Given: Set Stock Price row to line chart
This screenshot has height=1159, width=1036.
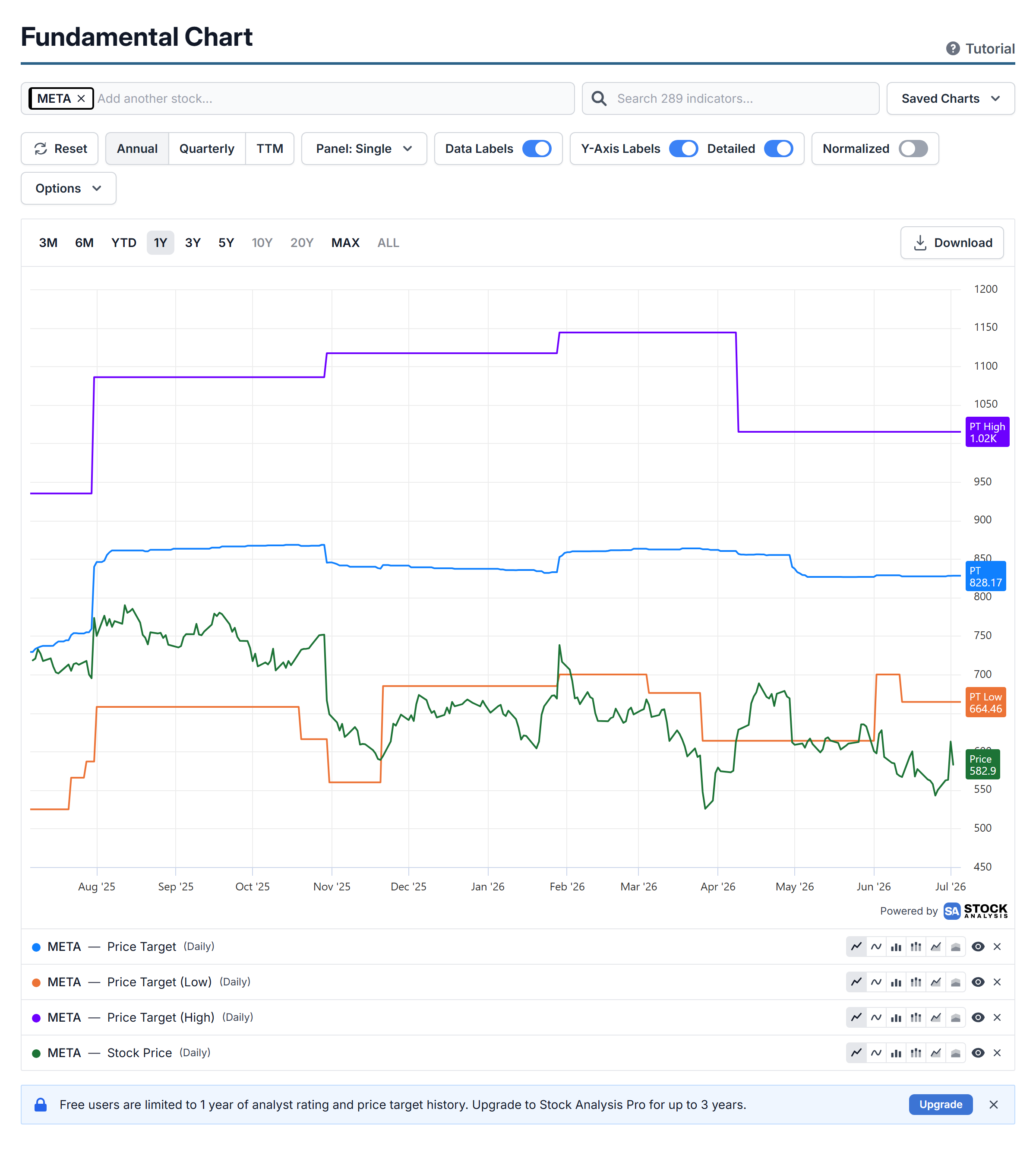Looking at the screenshot, I should pyautogui.click(x=856, y=1052).
